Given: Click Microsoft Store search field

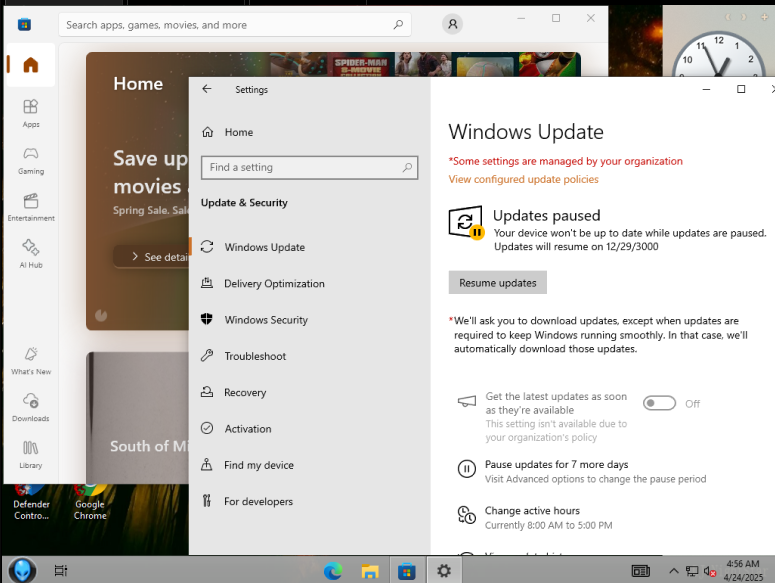Looking at the screenshot, I should tap(225, 25).
